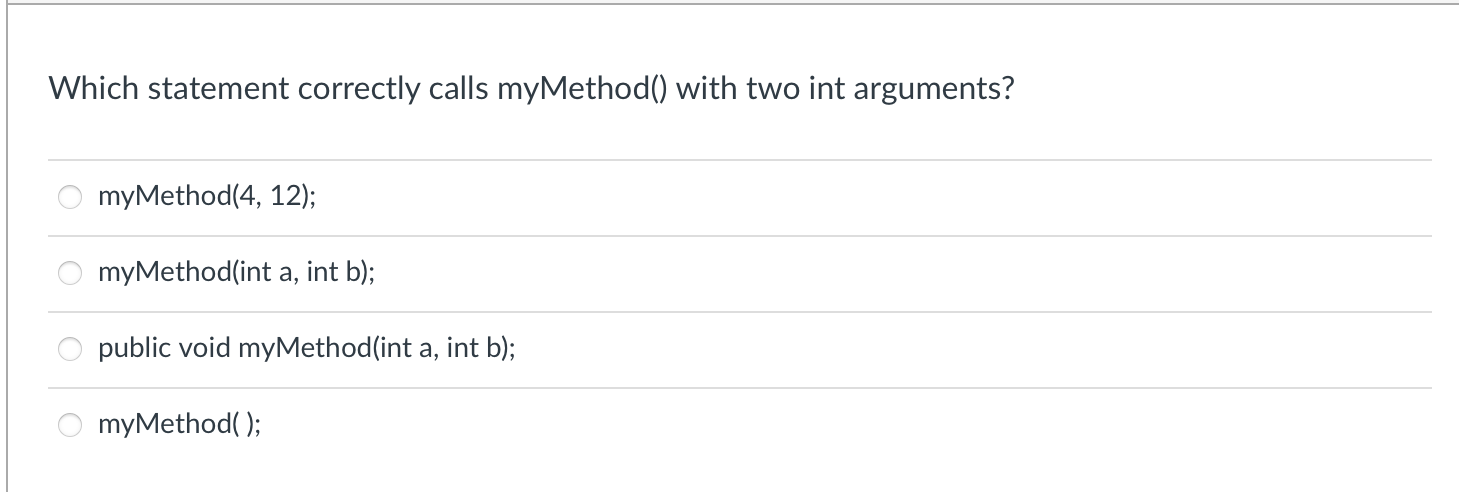This screenshot has width=1459, height=492.
Task: Click the label starting "public void myMethod"
Action: pos(307,349)
